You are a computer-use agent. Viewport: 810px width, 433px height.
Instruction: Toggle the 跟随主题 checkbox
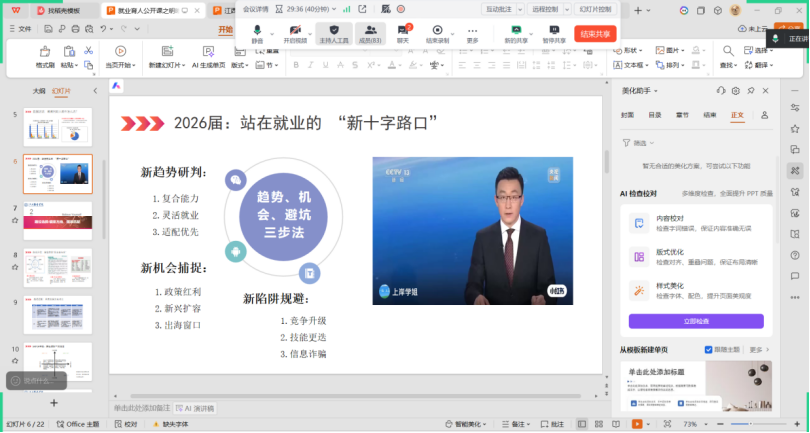coord(709,350)
